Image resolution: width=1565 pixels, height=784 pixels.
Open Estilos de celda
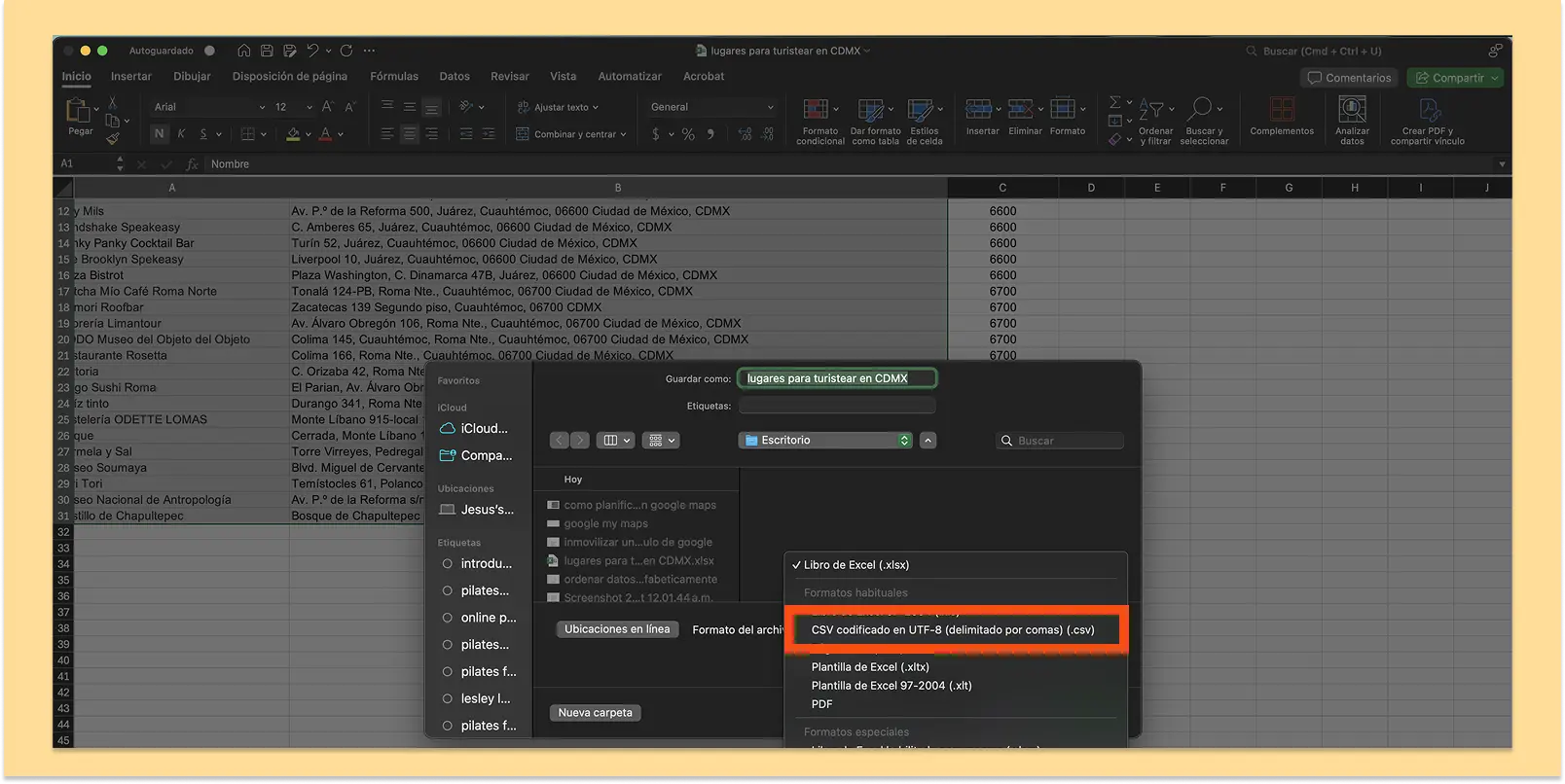(925, 122)
